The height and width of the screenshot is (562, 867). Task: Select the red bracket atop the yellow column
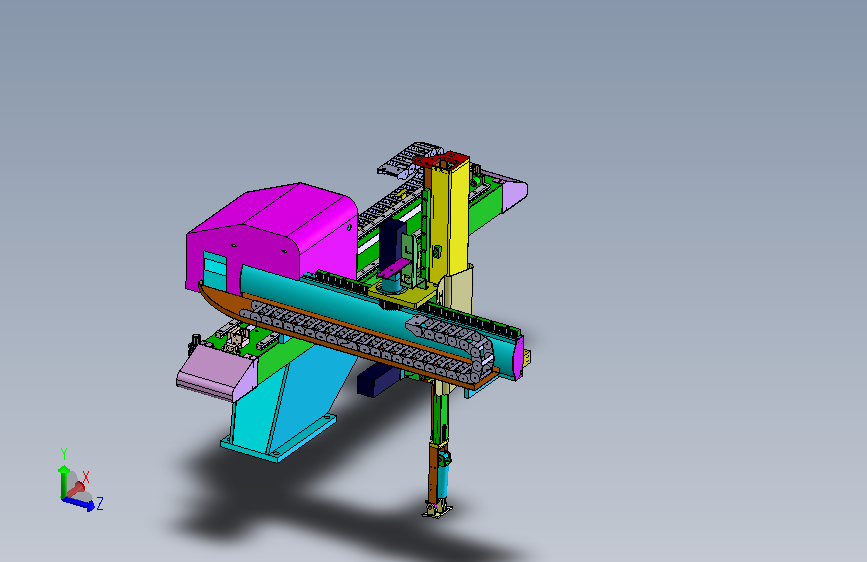tap(442, 160)
